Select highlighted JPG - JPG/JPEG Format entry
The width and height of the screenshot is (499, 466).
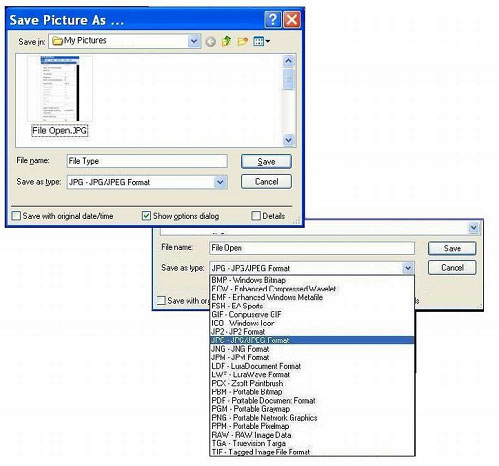pos(312,340)
